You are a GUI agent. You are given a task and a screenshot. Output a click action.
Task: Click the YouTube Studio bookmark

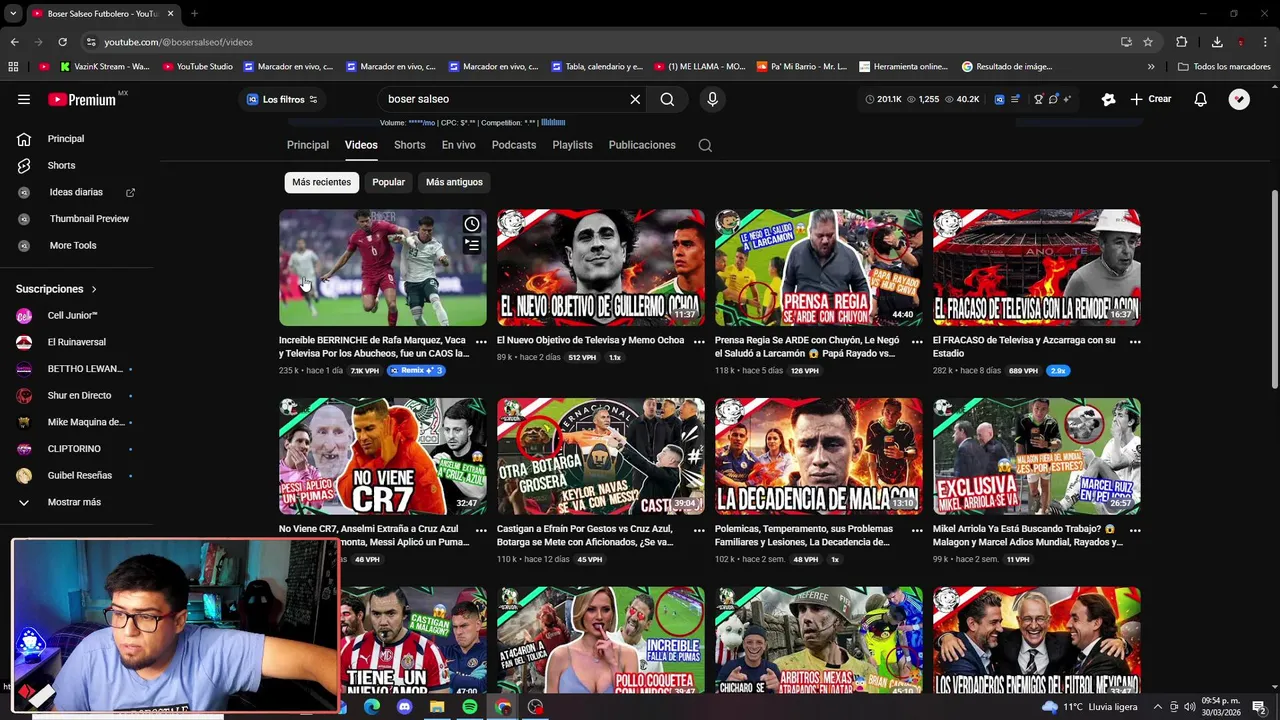tap(198, 67)
